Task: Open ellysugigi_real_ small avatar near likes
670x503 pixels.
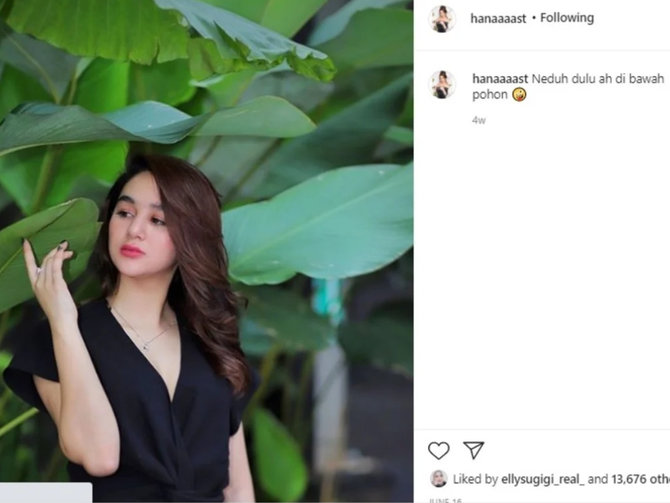Action: [x=438, y=479]
